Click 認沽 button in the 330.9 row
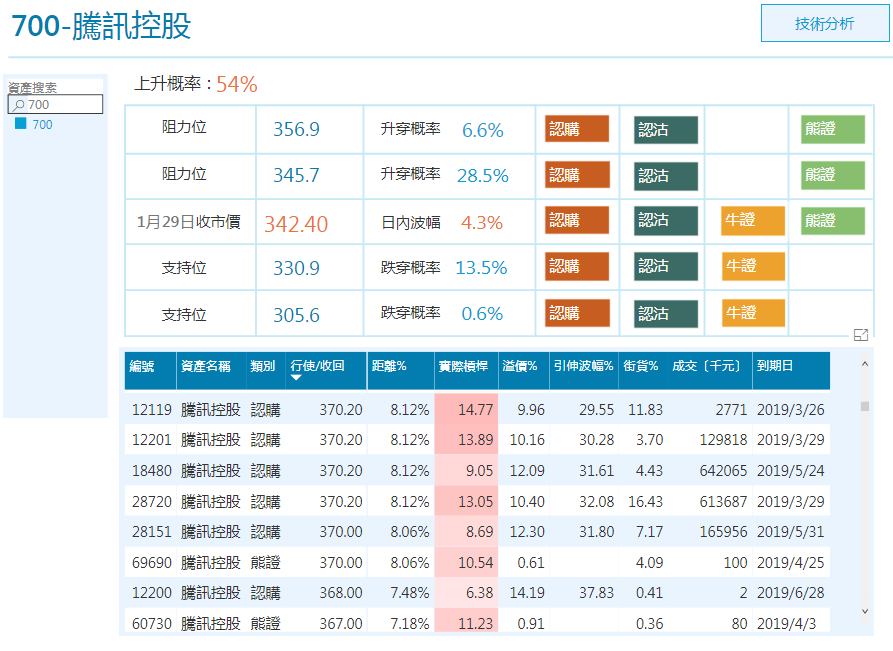This screenshot has width=893, height=651. pos(666,267)
